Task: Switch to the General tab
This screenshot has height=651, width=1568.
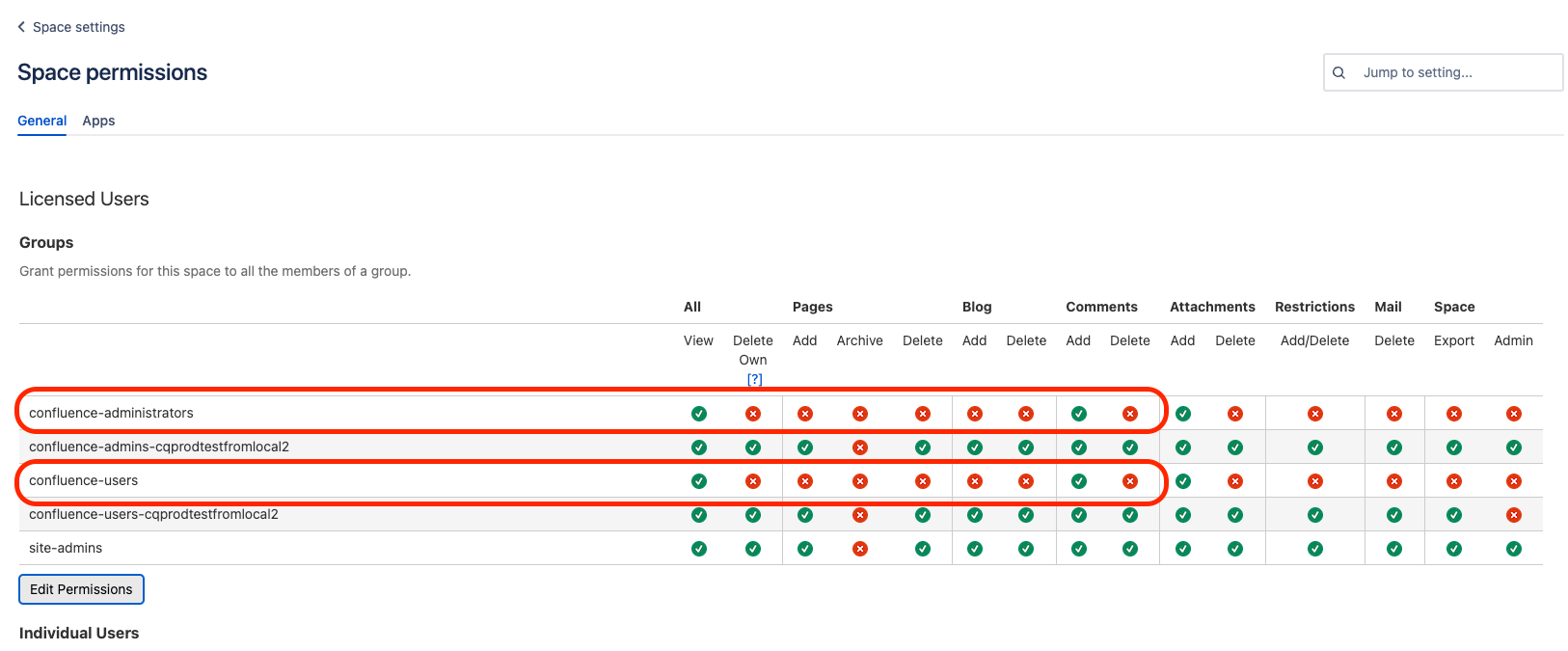Action: tap(42, 121)
